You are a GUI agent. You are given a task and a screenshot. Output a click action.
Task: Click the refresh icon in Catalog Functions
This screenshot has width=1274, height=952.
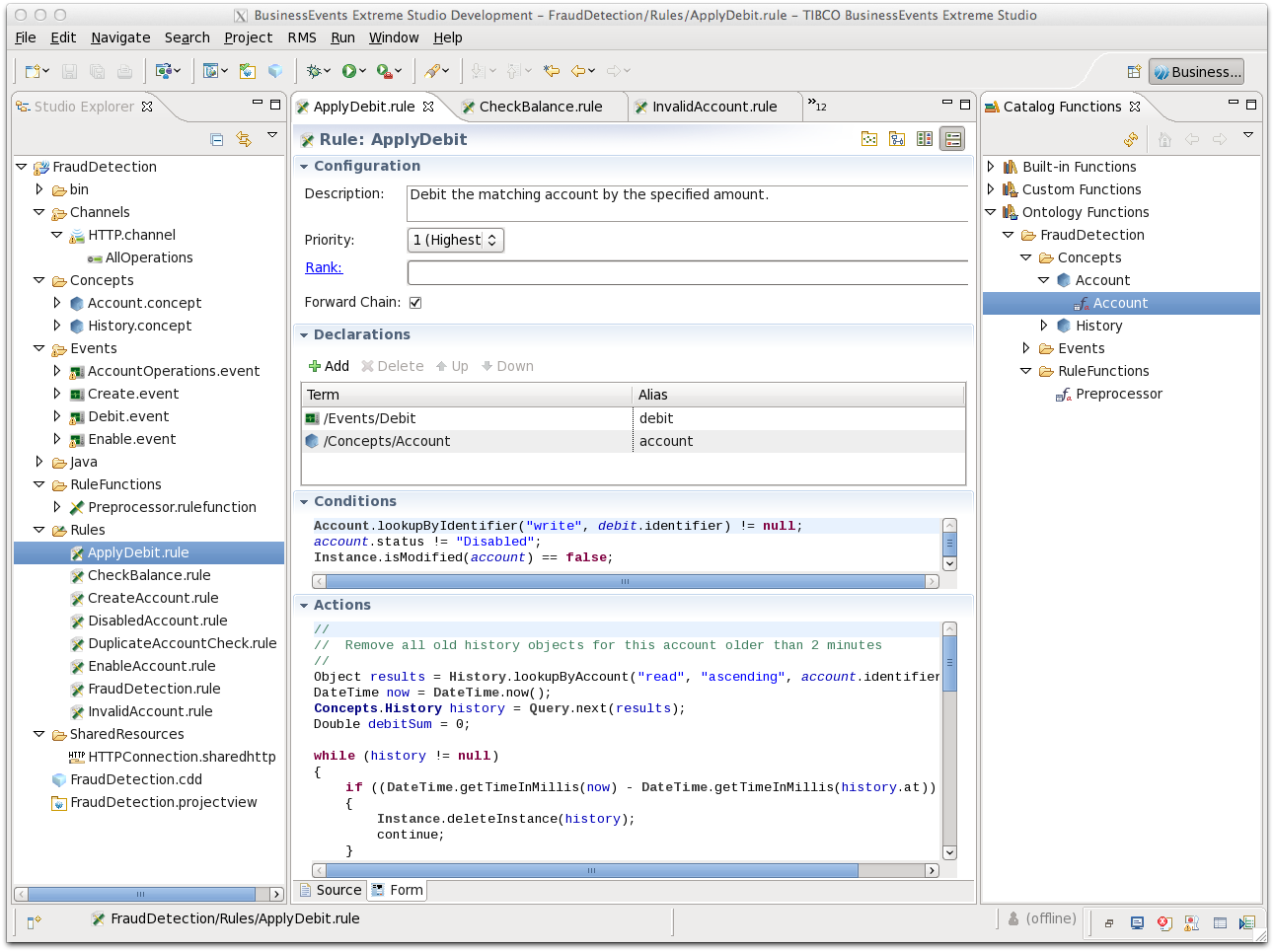[1131, 139]
